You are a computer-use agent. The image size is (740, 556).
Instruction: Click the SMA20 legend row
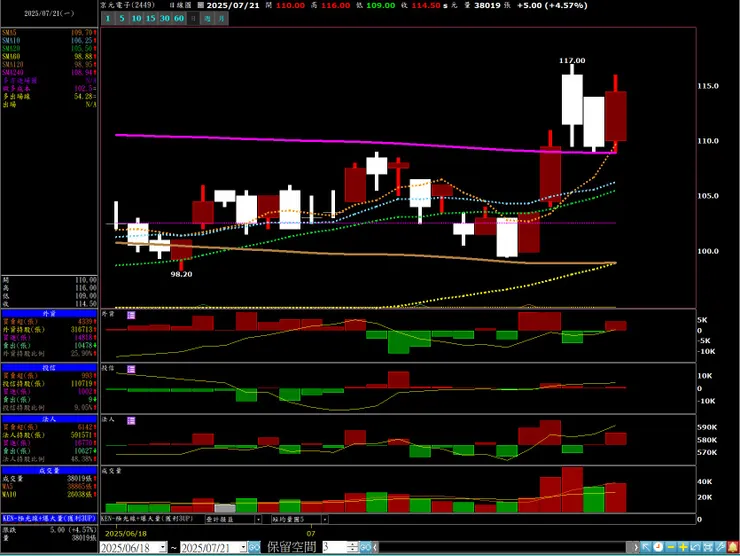click(x=49, y=49)
